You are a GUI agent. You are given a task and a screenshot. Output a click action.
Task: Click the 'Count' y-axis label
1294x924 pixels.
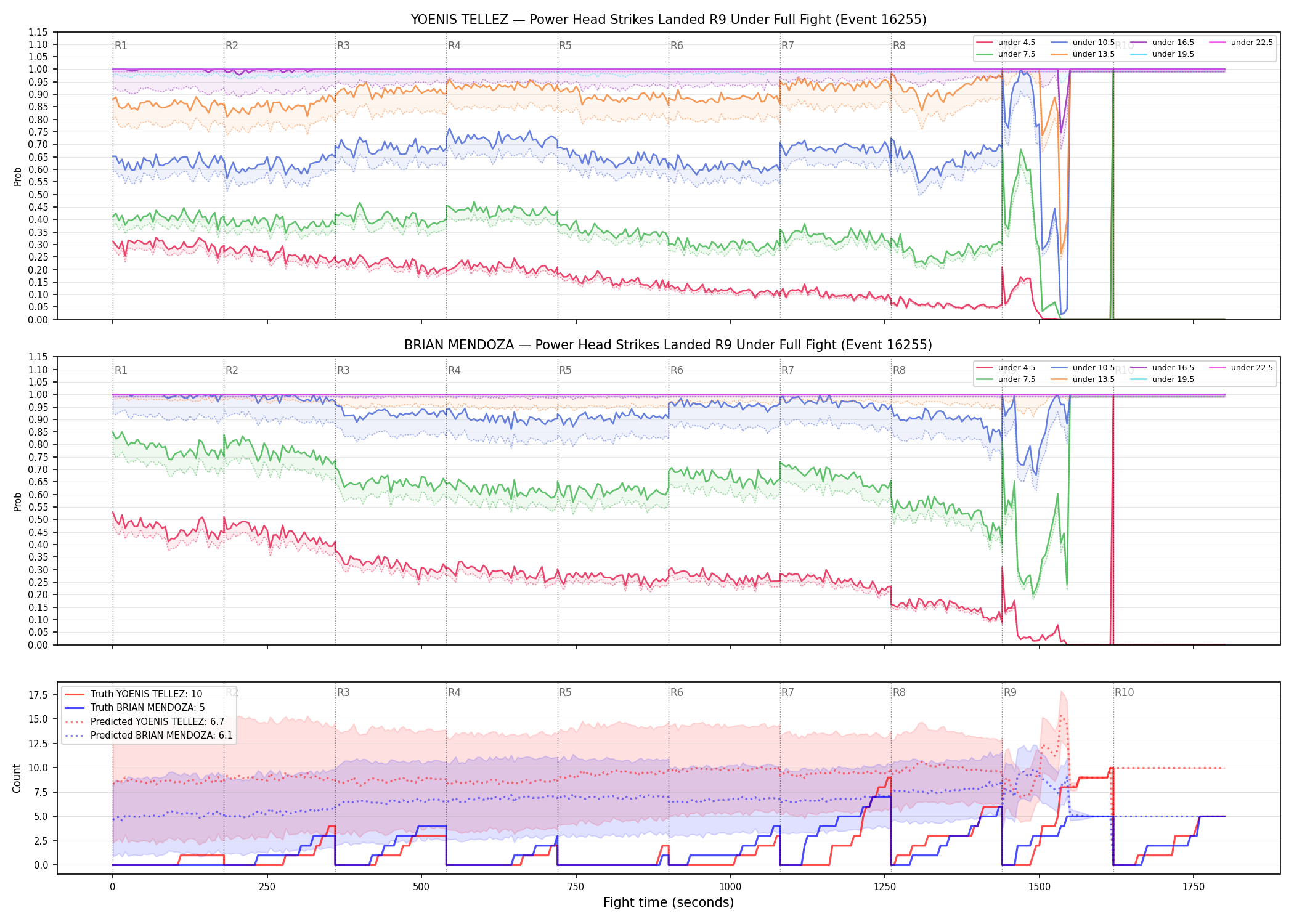point(17,778)
